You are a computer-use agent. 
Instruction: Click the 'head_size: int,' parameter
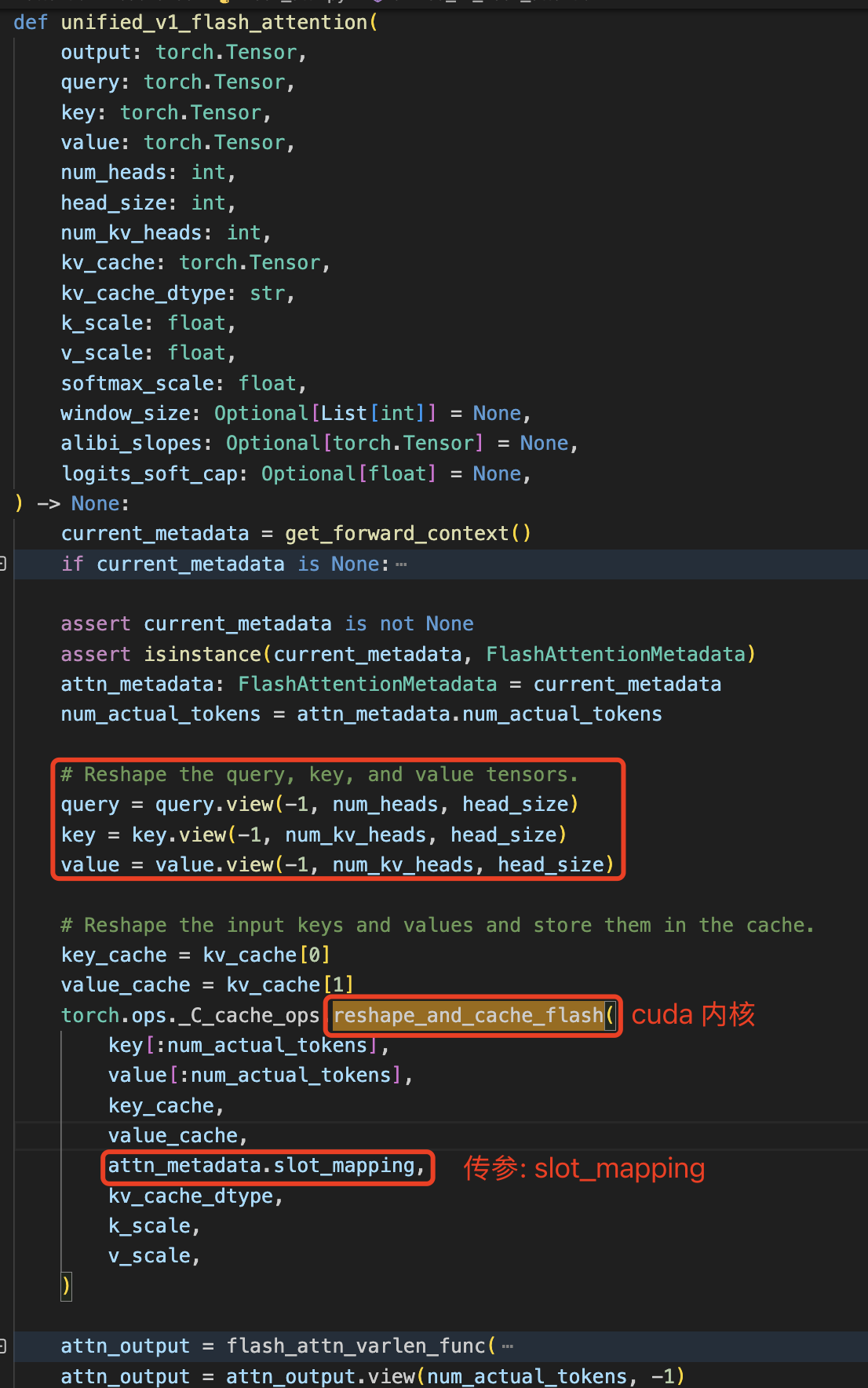[x=148, y=203]
